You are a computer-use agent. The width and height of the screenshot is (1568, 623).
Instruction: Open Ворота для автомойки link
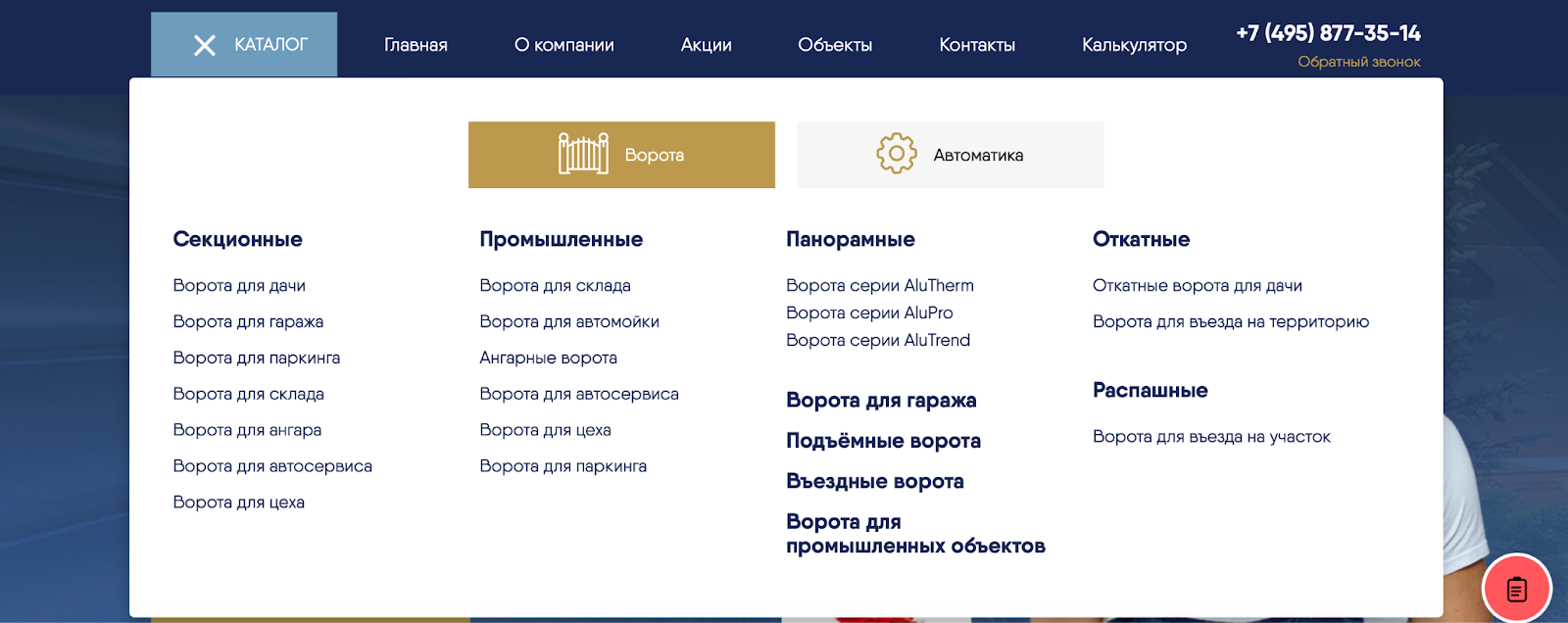(569, 321)
